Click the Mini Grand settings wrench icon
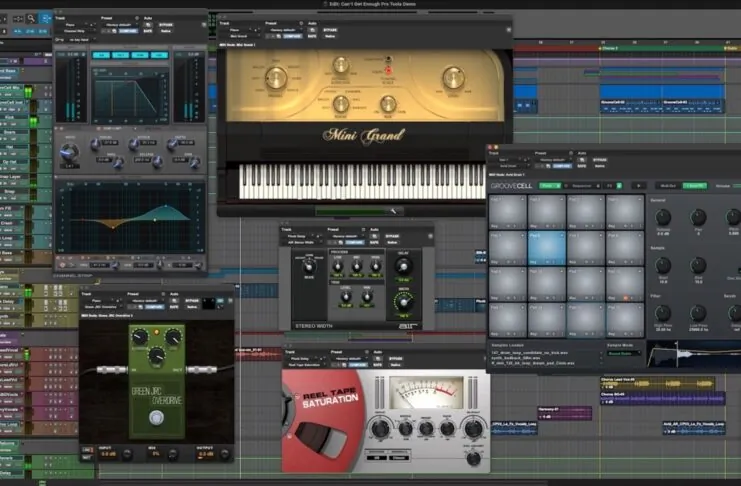 click(394, 211)
